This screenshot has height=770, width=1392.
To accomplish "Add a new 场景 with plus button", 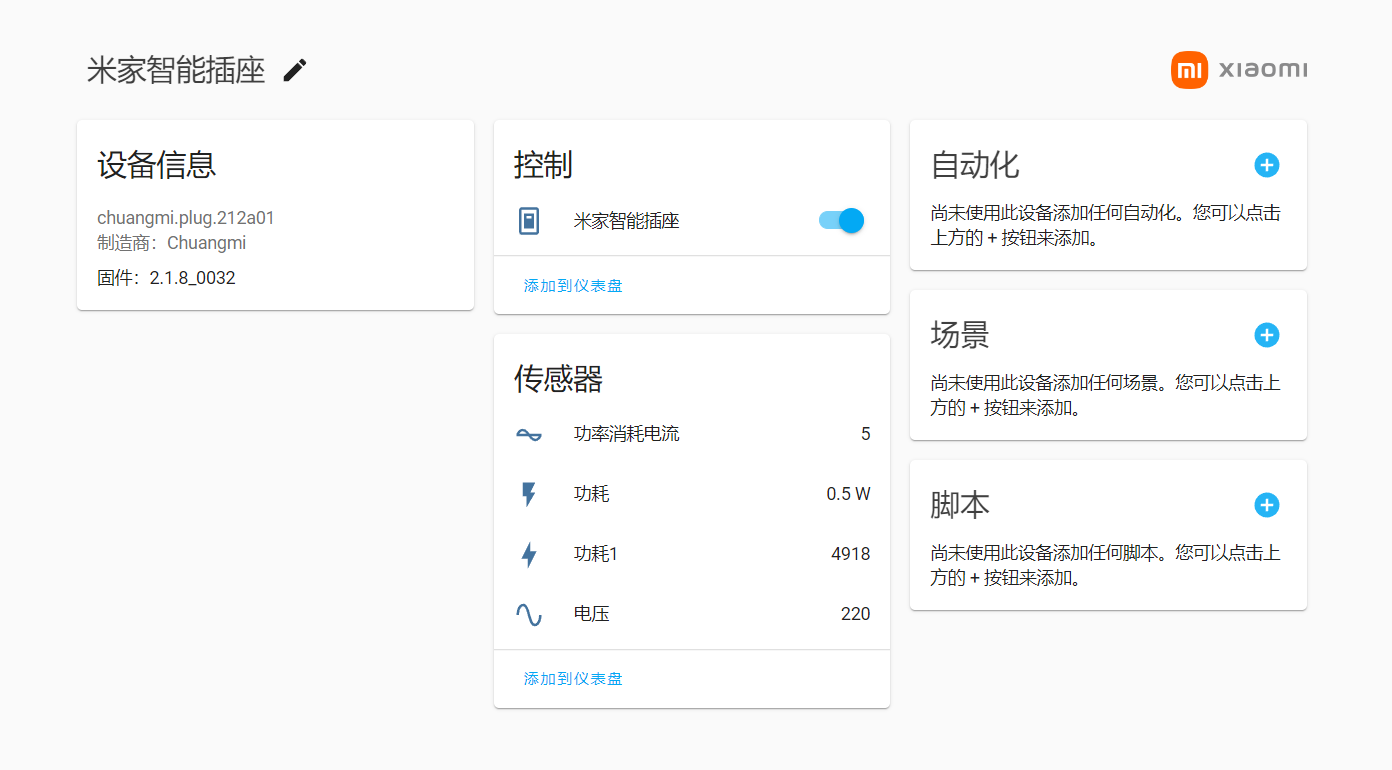I will 1266,335.
